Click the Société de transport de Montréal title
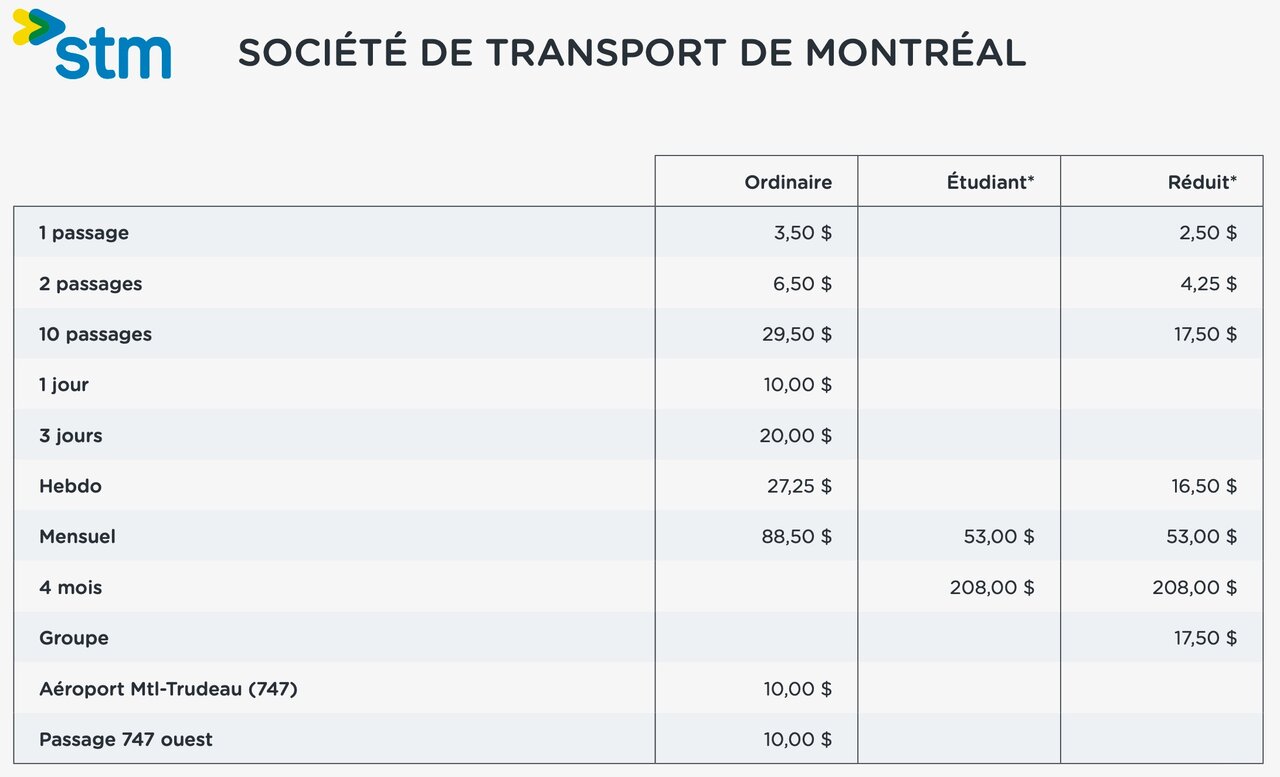This screenshot has height=777, width=1280. pos(632,53)
